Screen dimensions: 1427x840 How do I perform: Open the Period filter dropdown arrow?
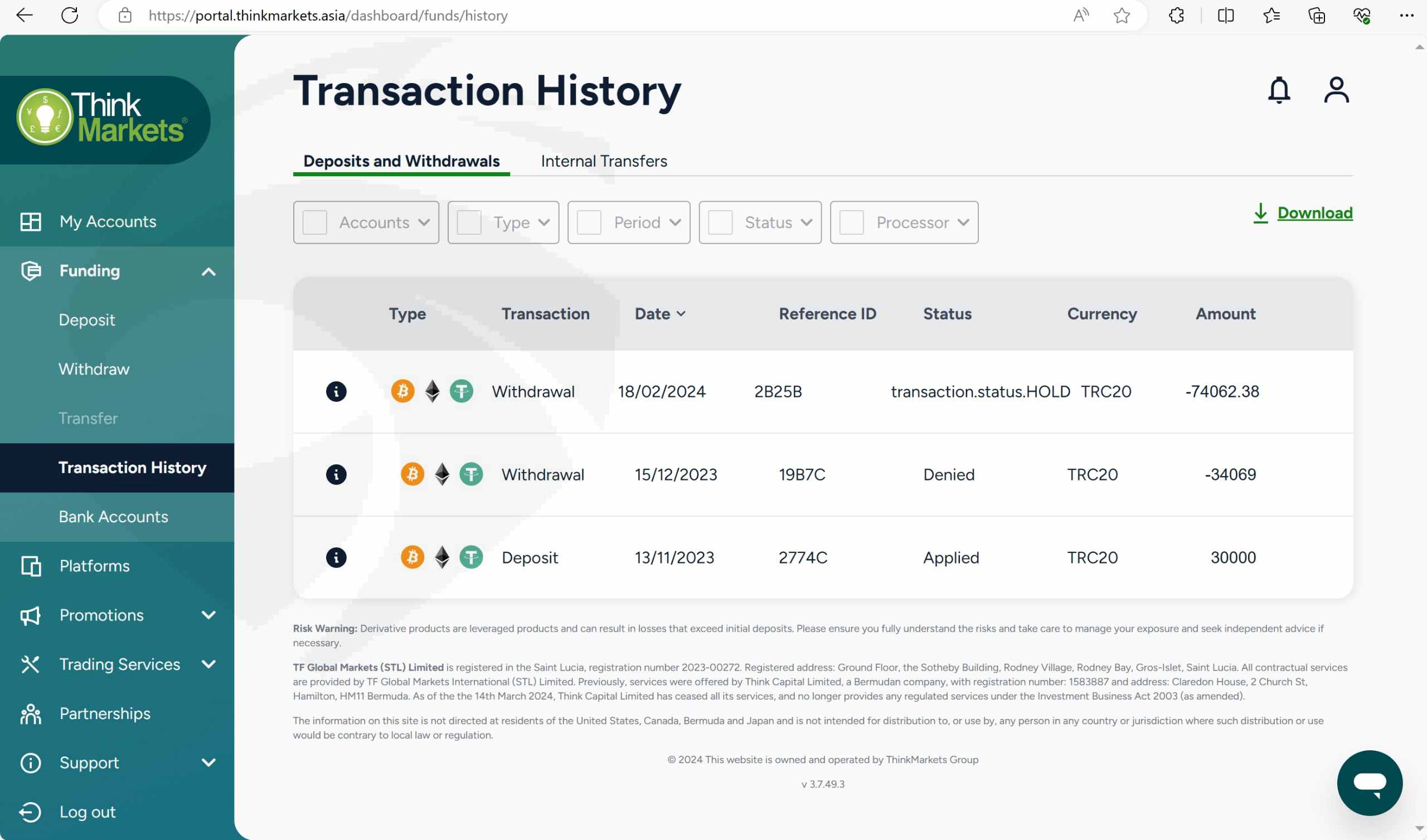point(675,222)
